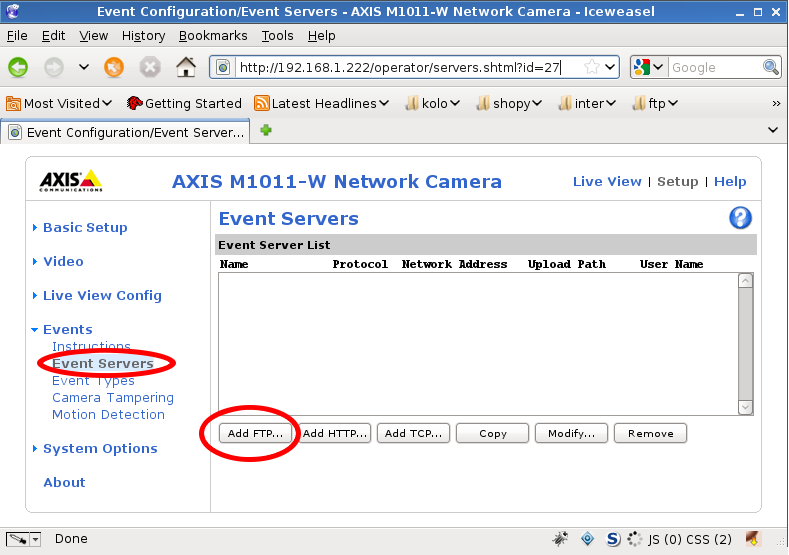Show more bookmarks with the chevron

pos(776,104)
